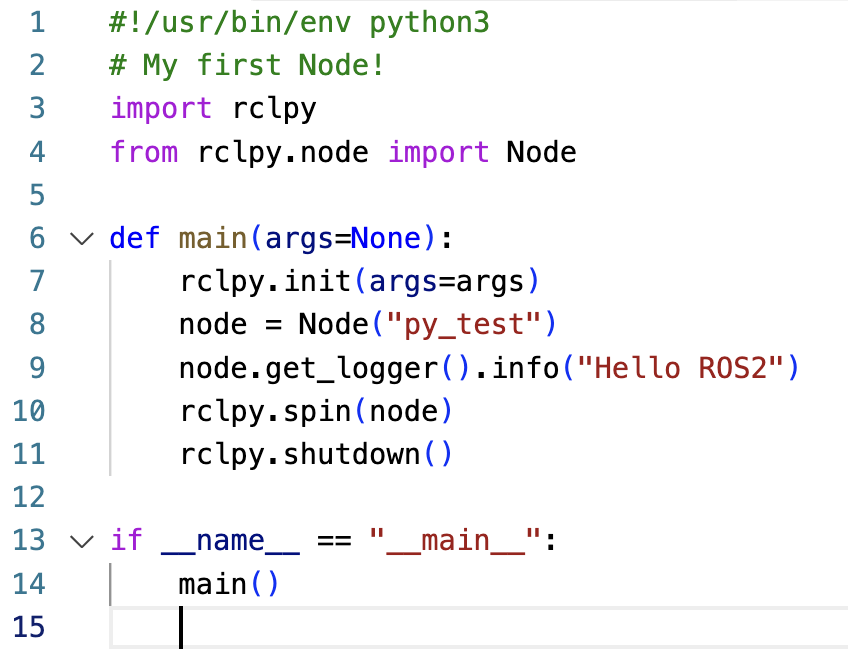
Task: Click the 'node' variable assignment on line 8
Action: [x=213, y=325]
